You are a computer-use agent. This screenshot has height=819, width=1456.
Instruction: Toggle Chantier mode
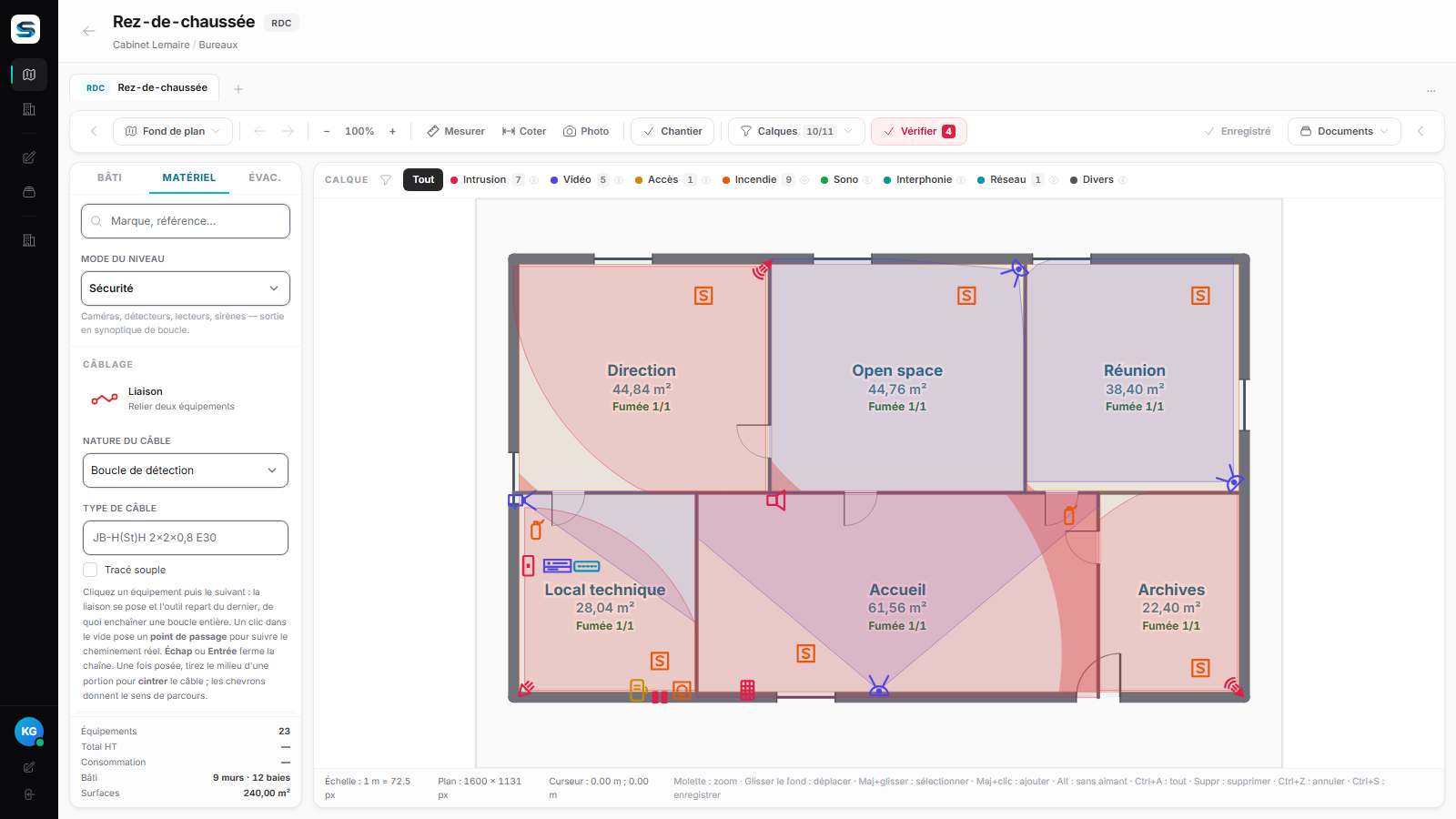pos(672,131)
